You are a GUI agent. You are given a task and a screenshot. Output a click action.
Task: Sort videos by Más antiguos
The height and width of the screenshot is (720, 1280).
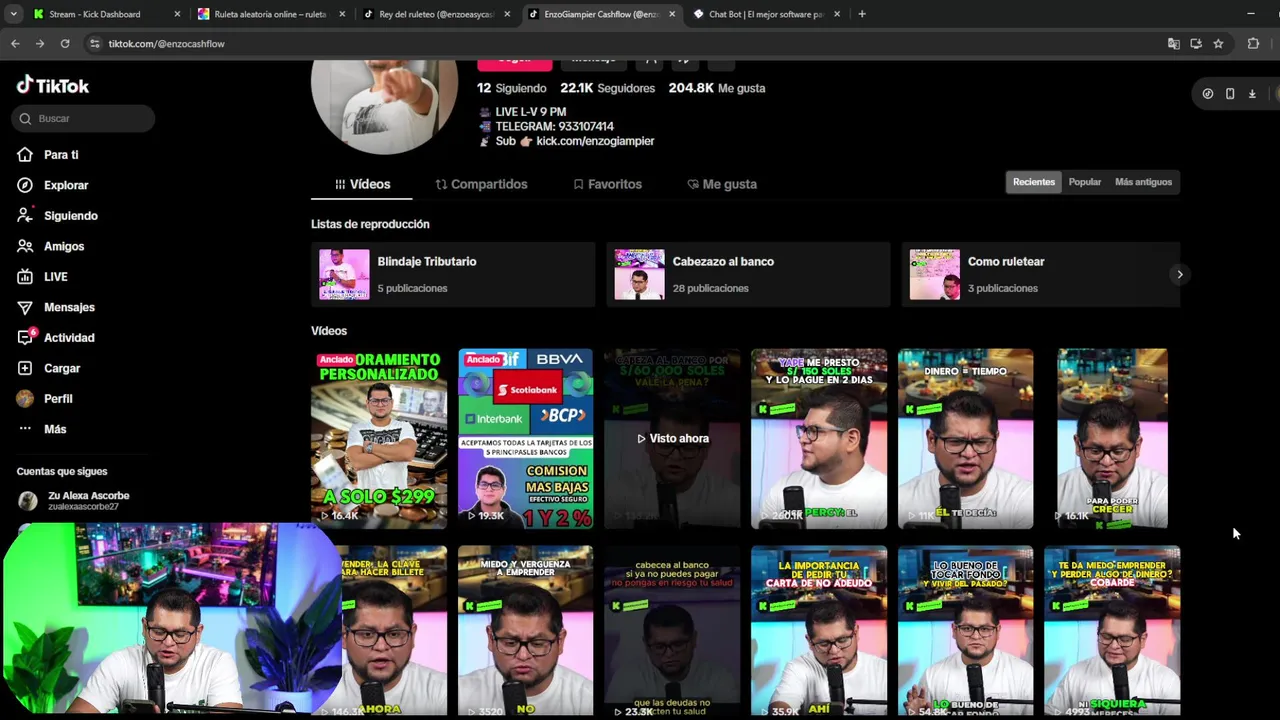click(1143, 182)
